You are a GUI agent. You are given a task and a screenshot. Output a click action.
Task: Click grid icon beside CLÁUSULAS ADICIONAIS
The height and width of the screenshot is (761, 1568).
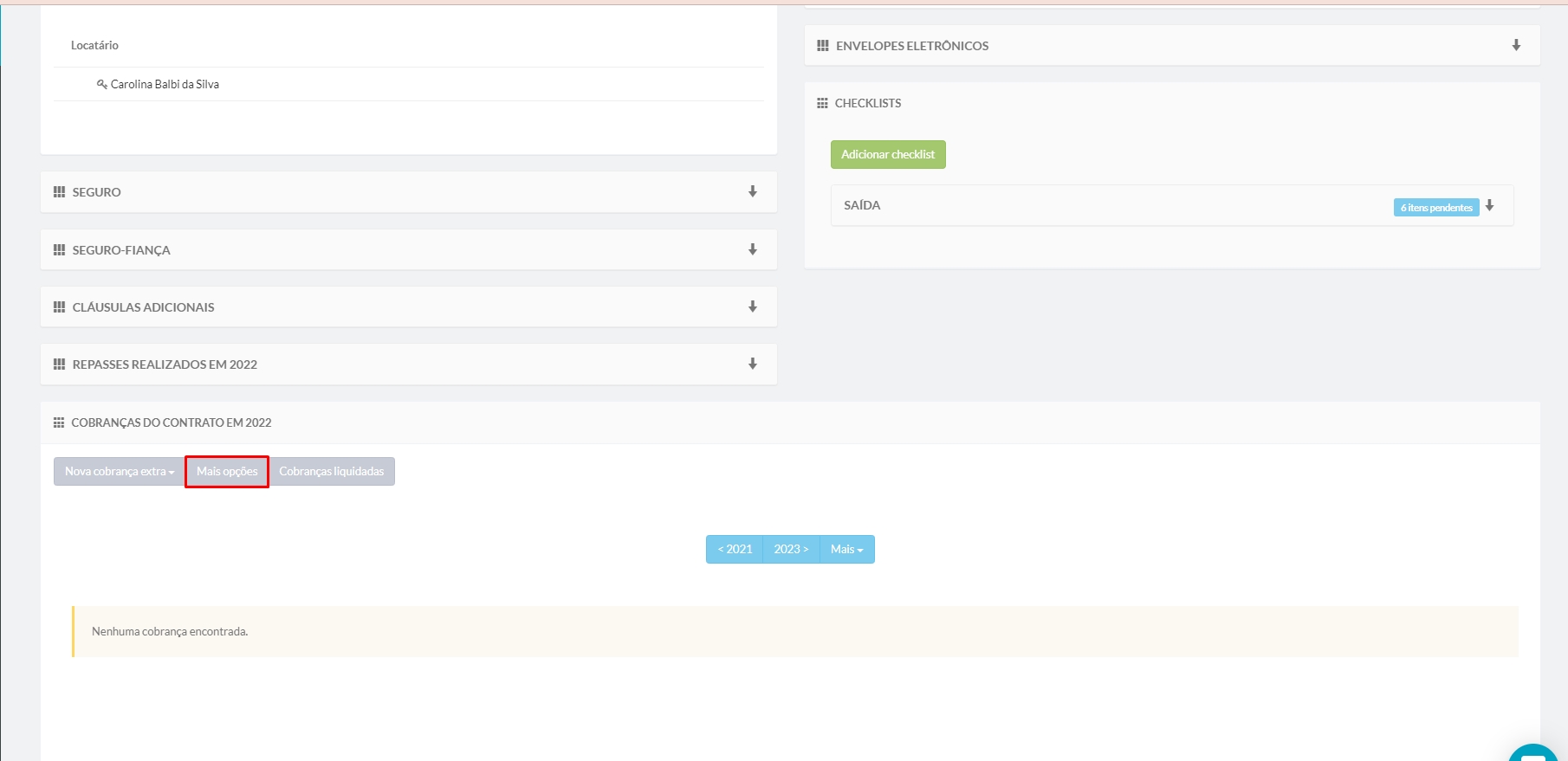pos(59,307)
